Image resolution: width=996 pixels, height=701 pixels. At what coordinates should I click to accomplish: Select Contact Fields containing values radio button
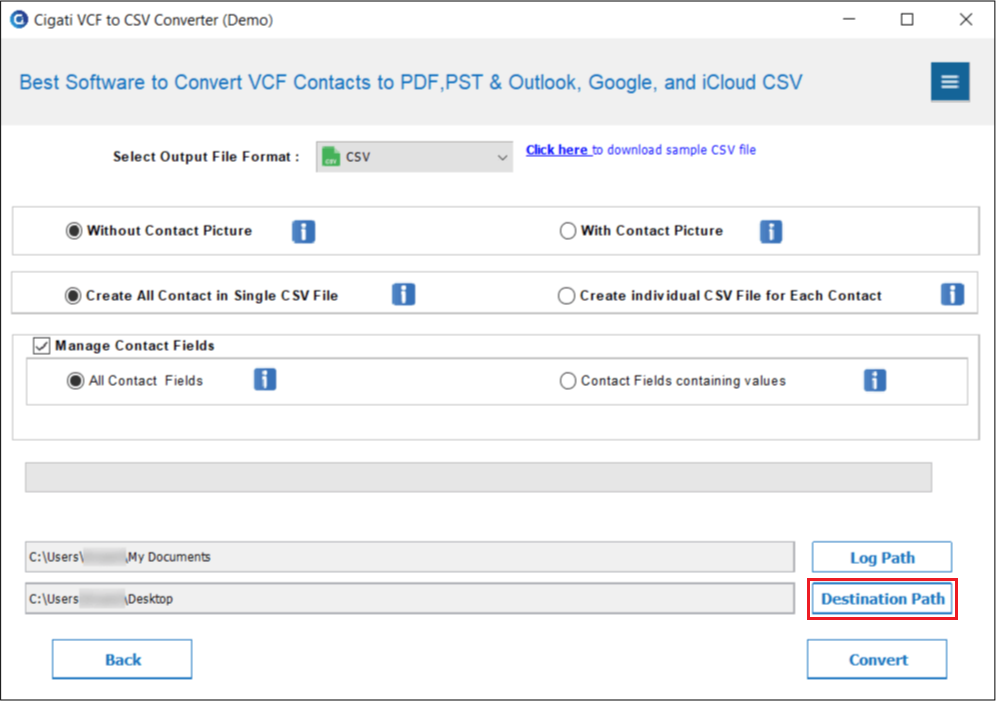[567, 381]
